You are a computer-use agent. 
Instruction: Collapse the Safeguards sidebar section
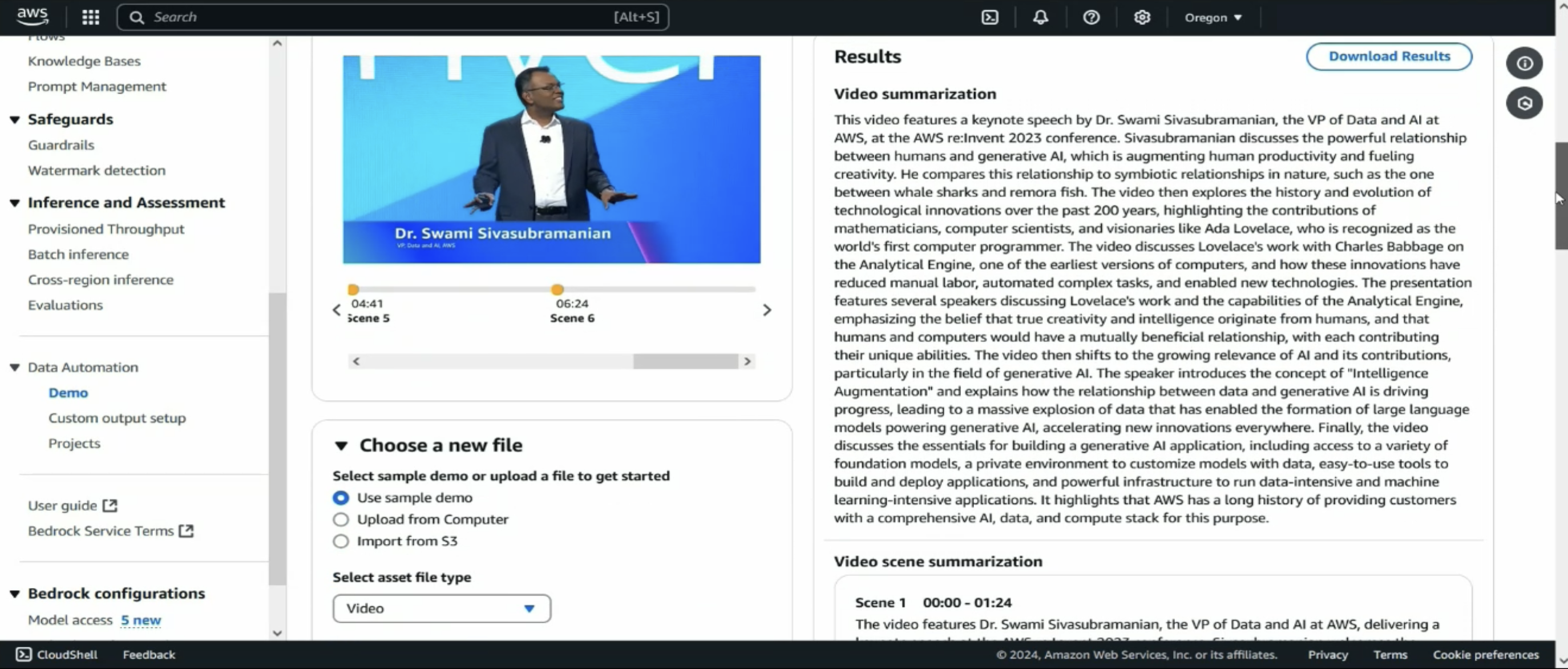point(15,120)
